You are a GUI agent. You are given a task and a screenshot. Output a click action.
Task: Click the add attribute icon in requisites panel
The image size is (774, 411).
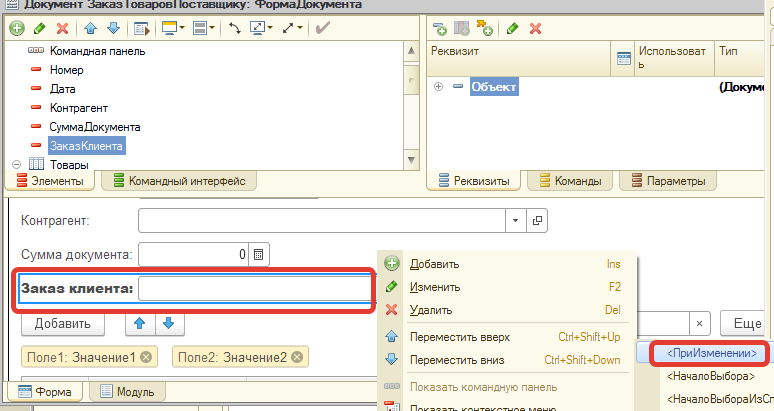(x=440, y=29)
